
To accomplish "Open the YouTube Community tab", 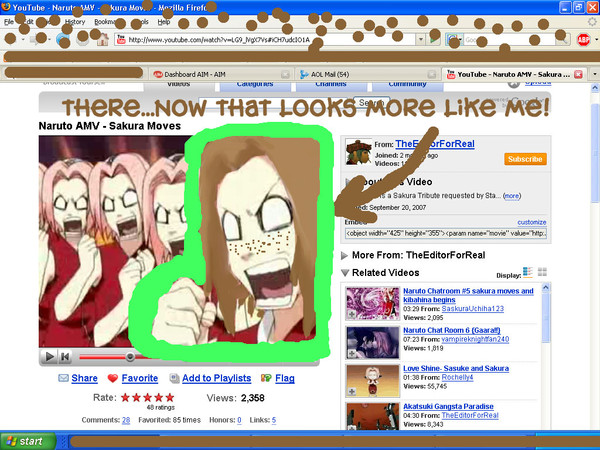I will (408, 86).
